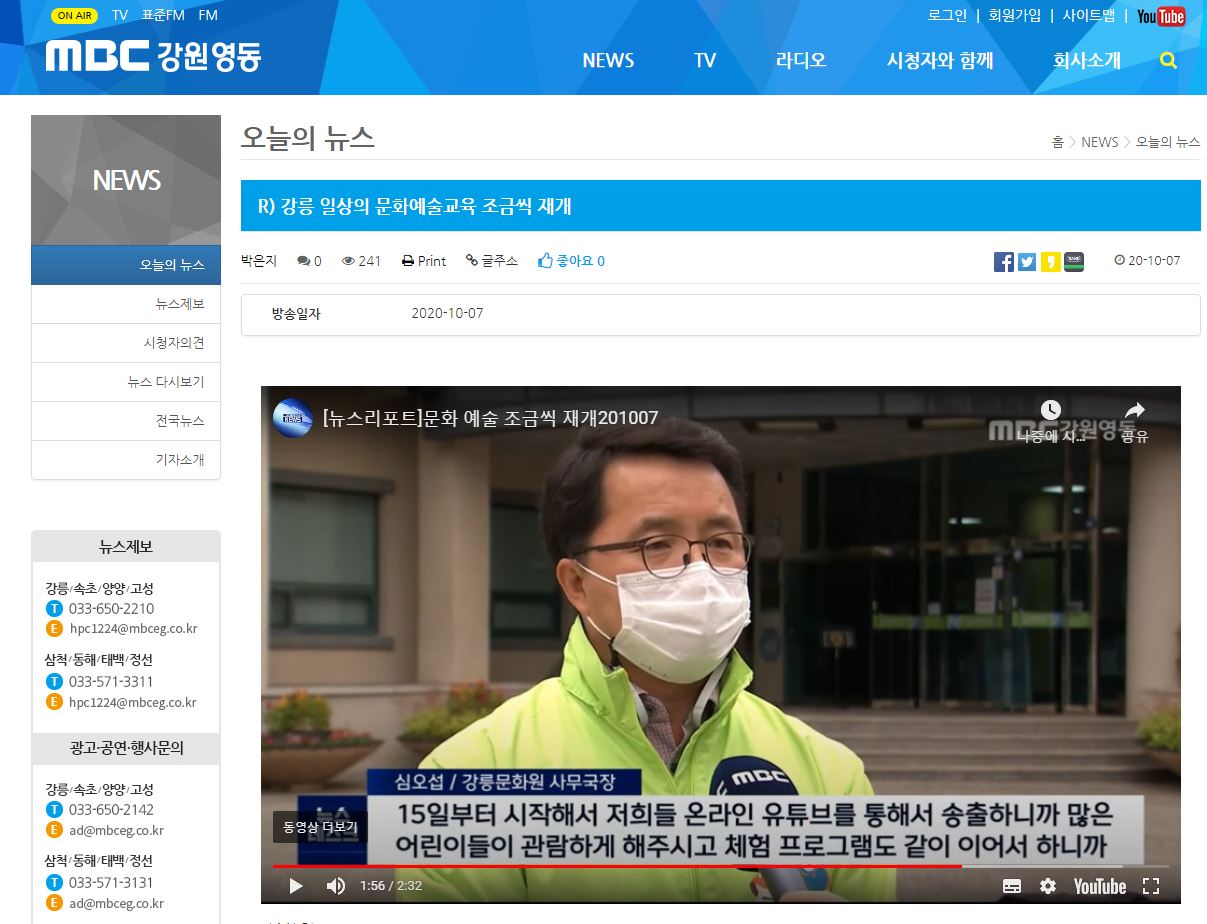
Task: Click 표준FM on-air link
Action: (163, 16)
